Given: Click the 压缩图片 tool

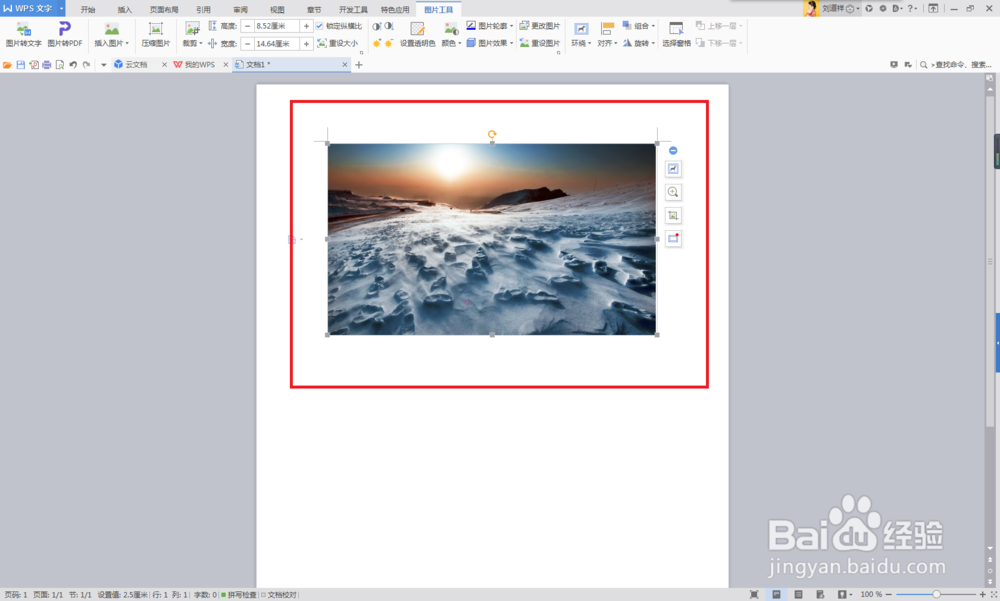Looking at the screenshot, I should coord(155,38).
